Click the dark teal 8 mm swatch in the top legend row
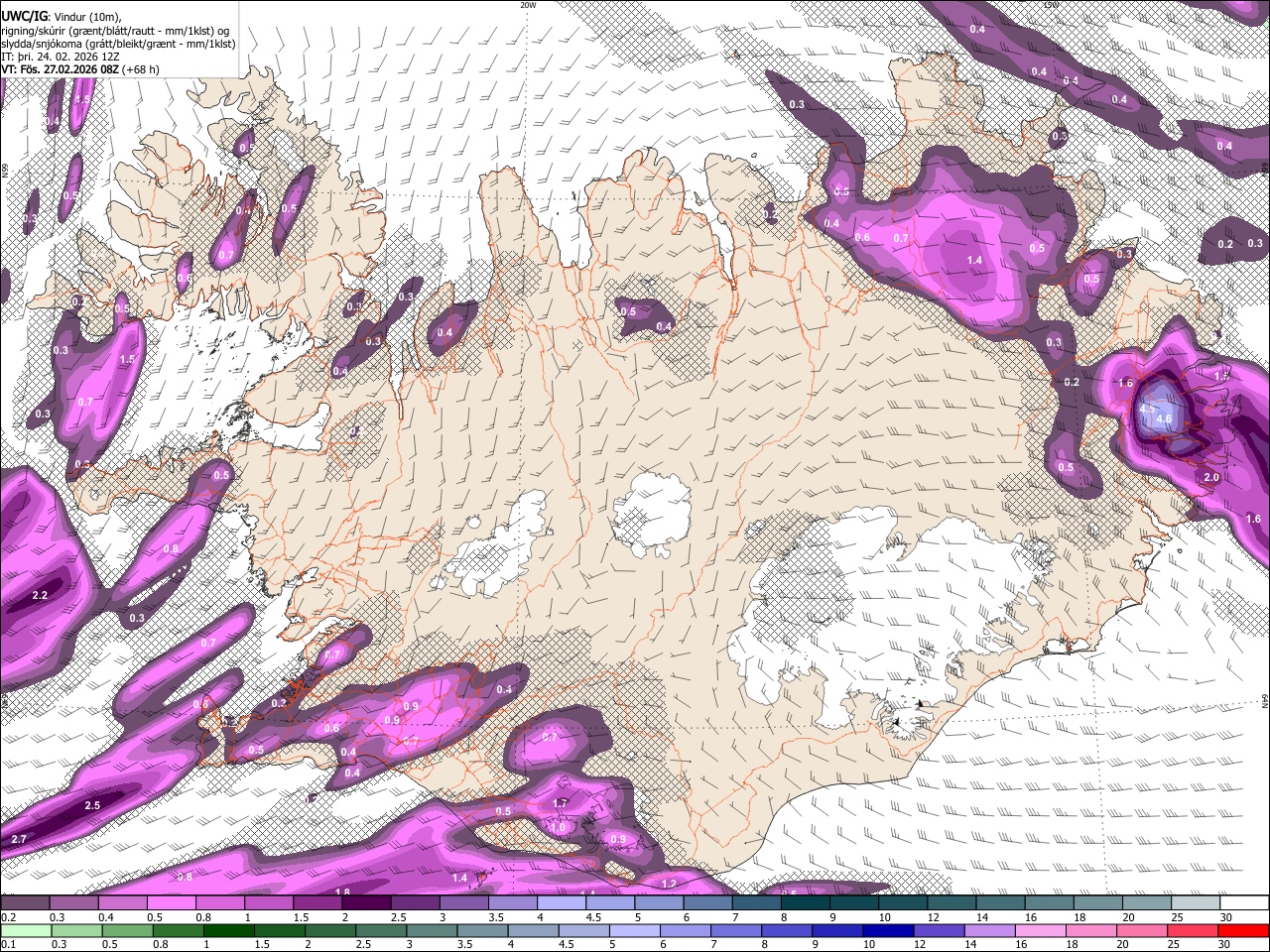The width and height of the screenshot is (1270, 952). point(806,902)
